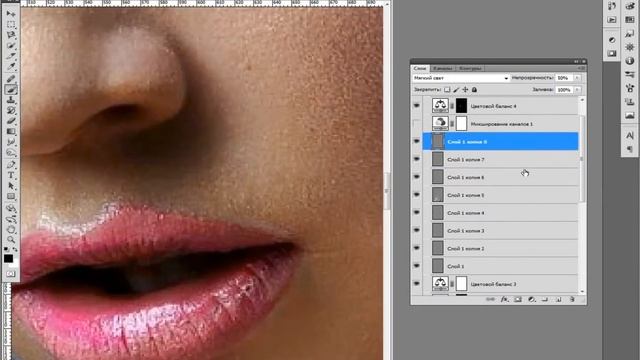Create new adjustment layer icon
The image size is (640, 360).
click(x=531, y=299)
